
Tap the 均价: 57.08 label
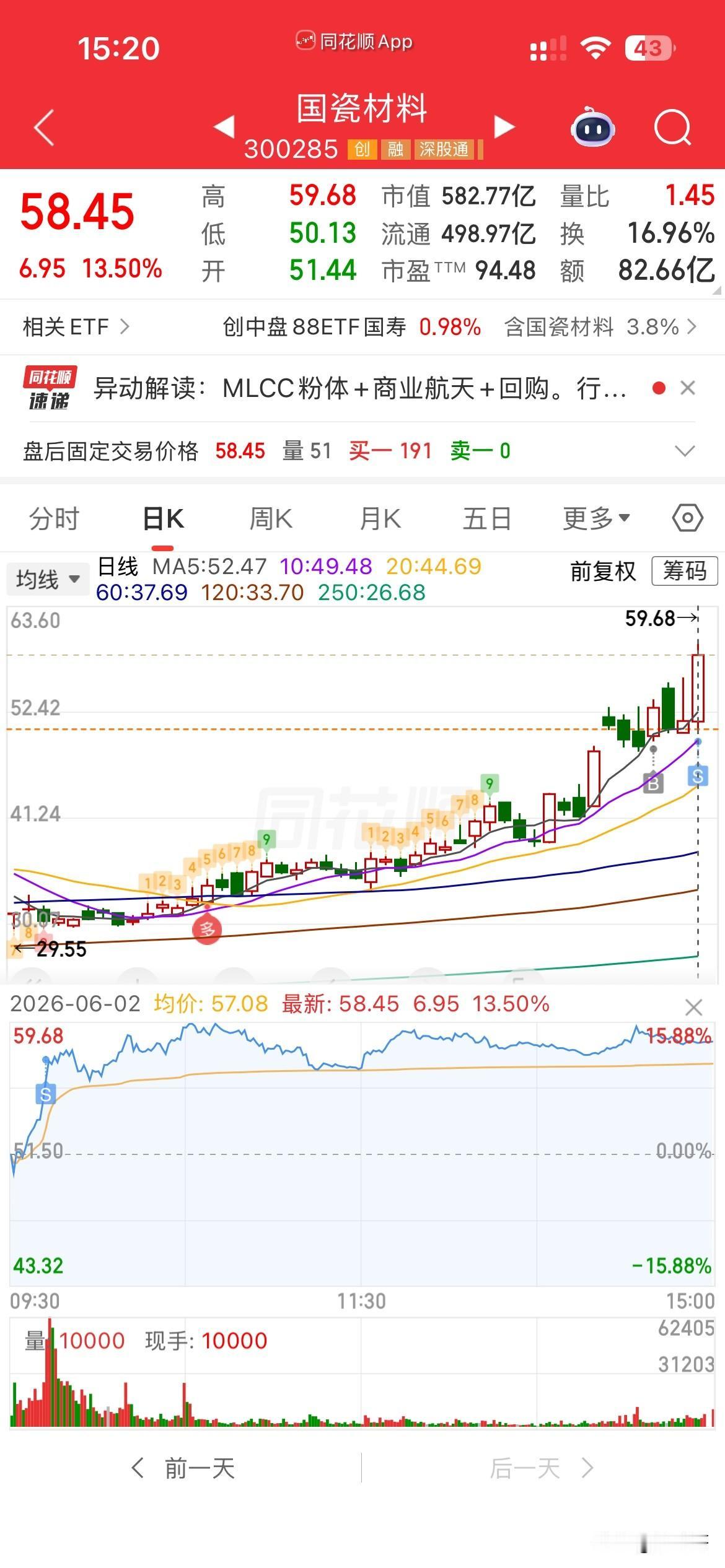click(x=211, y=1003)
